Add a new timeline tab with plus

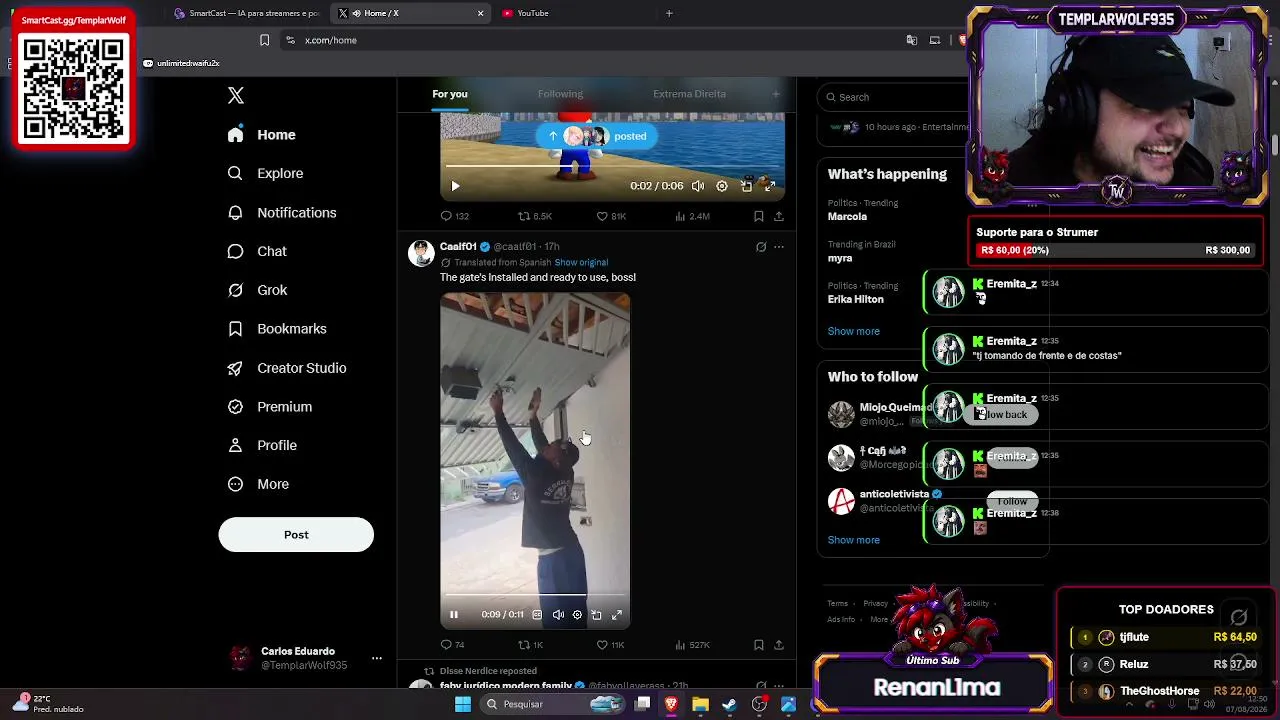(776, 94)
